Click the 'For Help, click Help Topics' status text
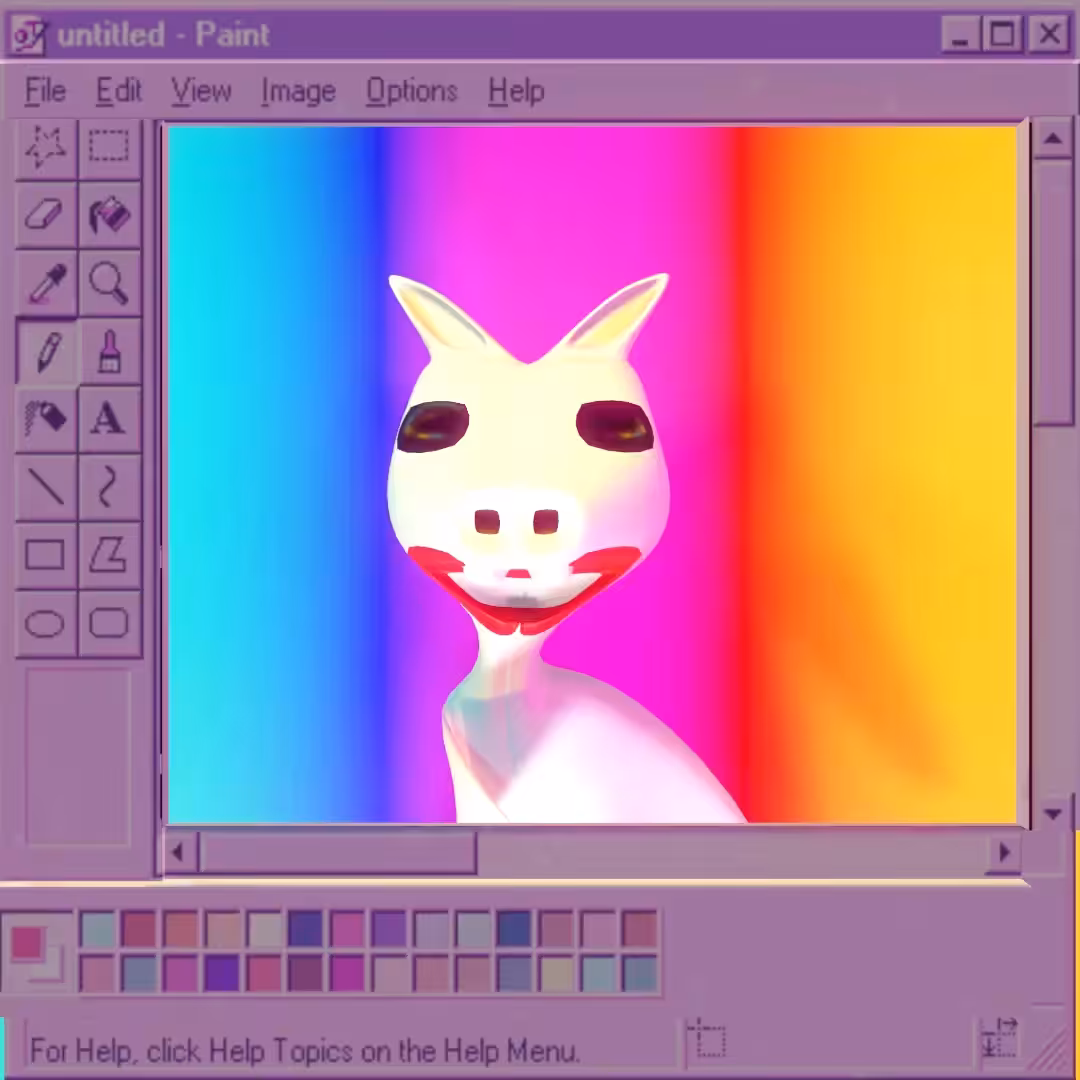1080x1080 pixels. tap(304, 1051)
